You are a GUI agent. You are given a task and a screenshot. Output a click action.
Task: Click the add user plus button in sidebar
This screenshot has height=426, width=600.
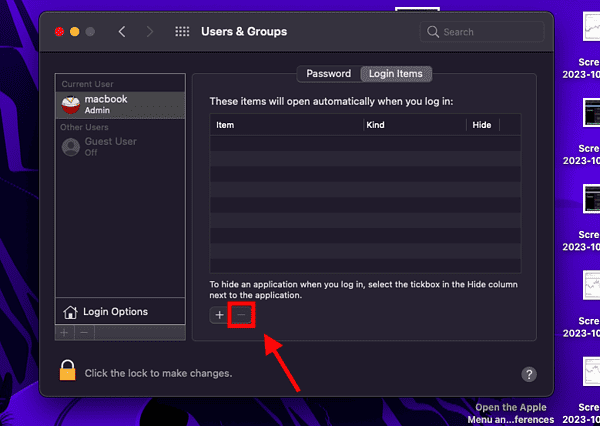[x=65, y=331]
